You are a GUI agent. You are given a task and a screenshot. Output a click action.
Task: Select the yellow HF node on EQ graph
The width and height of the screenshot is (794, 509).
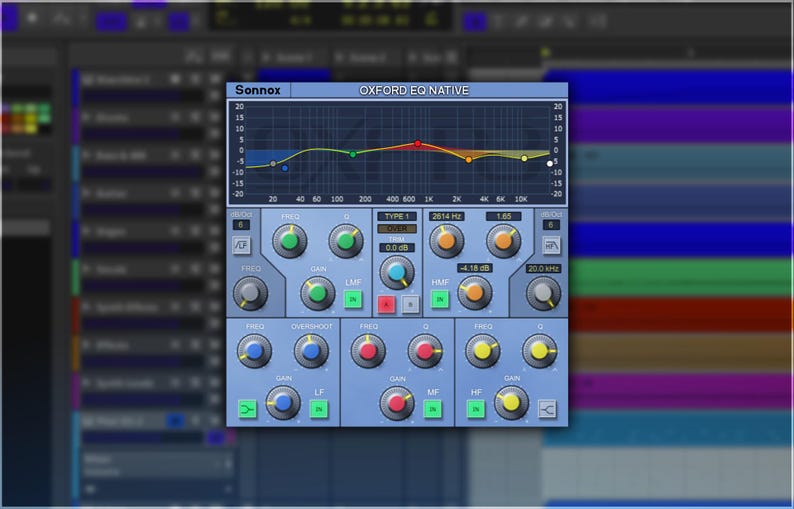pos(524,159)
